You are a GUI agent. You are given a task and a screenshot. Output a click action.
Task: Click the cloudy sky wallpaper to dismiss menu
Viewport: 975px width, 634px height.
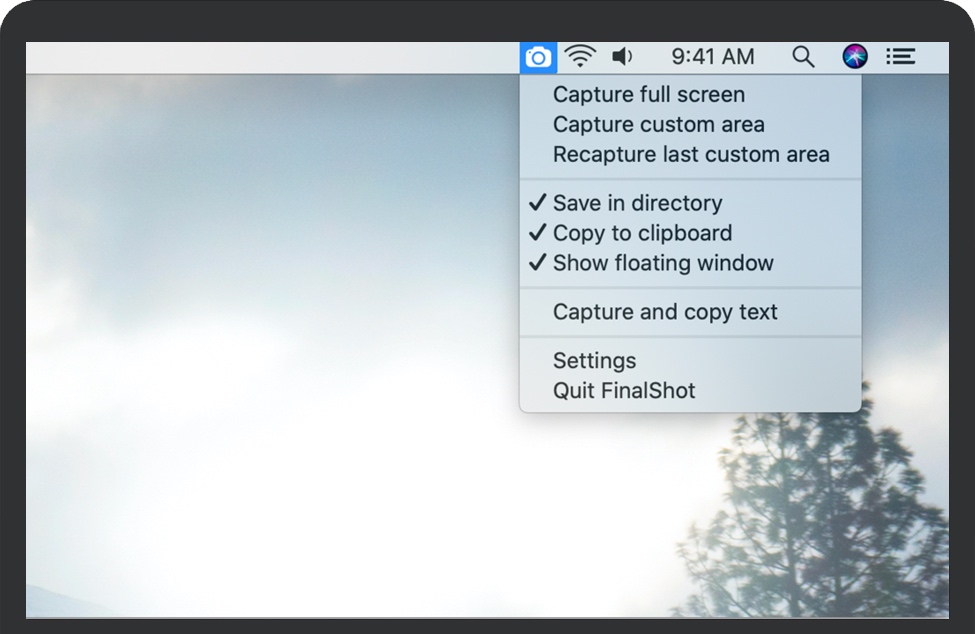point(250,250)
